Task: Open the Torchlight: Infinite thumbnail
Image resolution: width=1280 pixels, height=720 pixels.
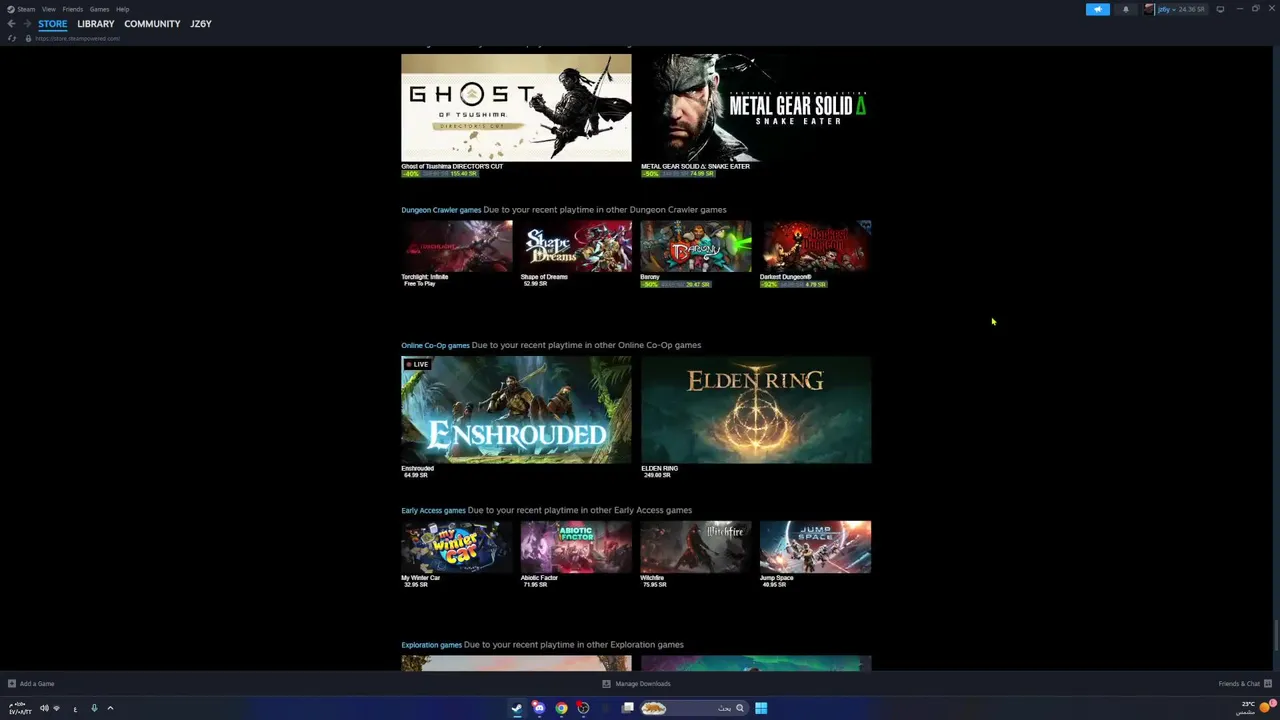Action: click(457, 246)
